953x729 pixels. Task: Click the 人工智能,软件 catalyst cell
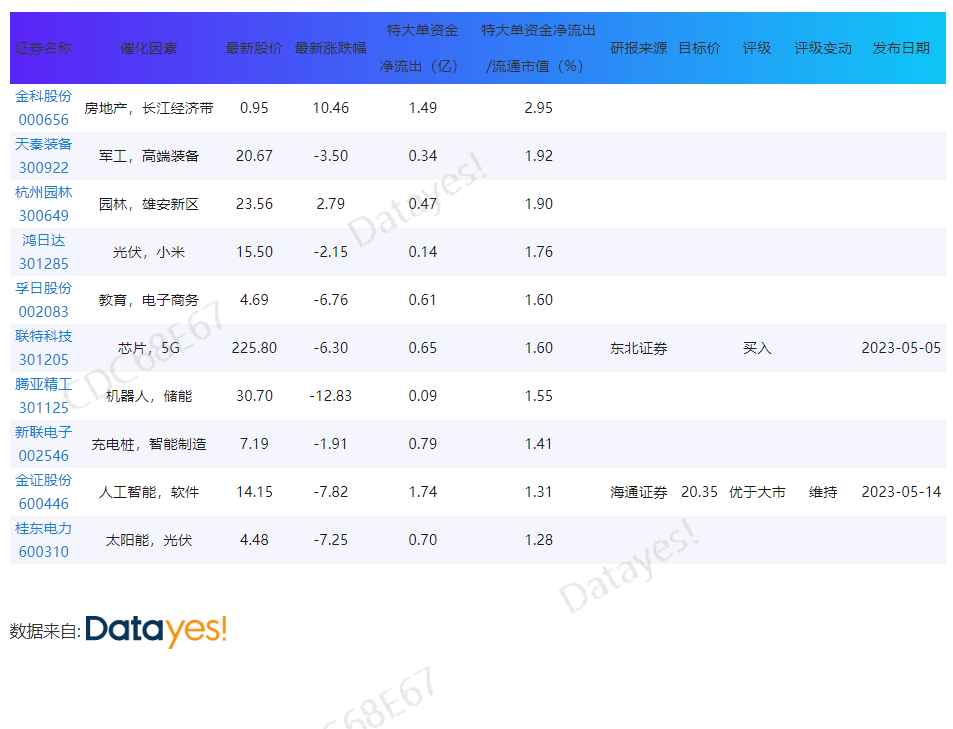tap(149, 492)
